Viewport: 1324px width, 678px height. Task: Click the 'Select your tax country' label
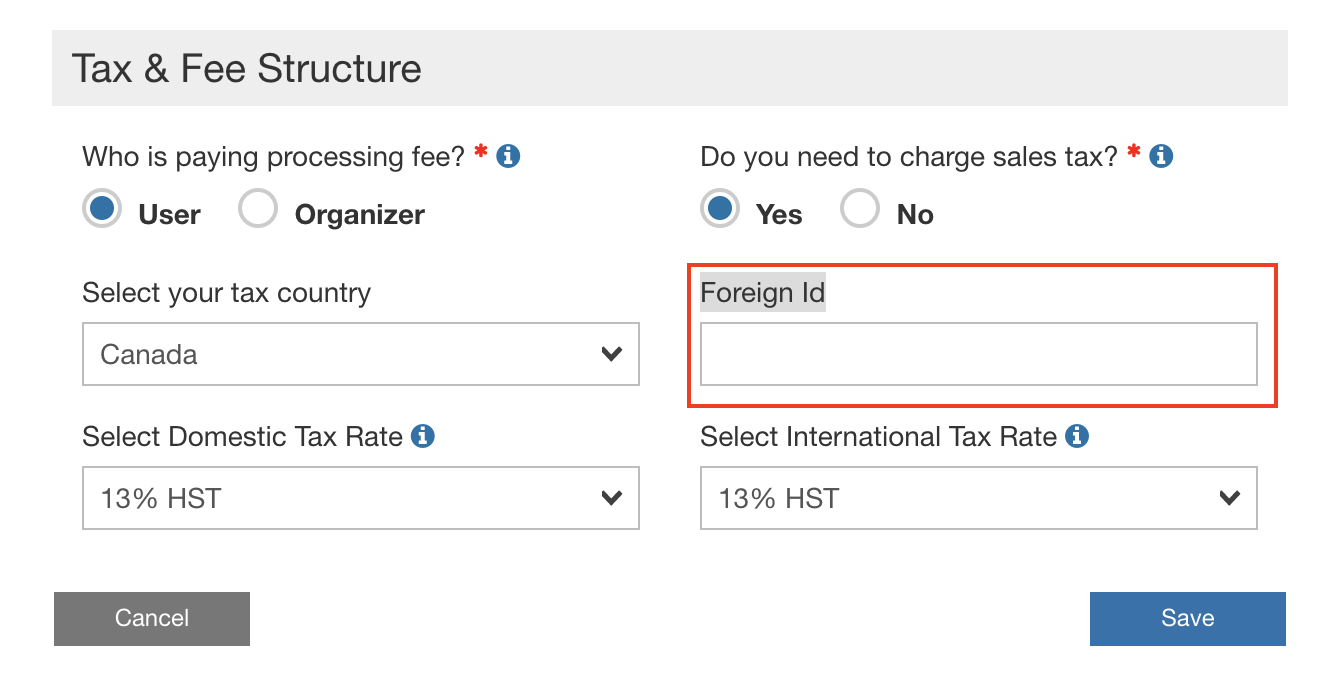226,293
